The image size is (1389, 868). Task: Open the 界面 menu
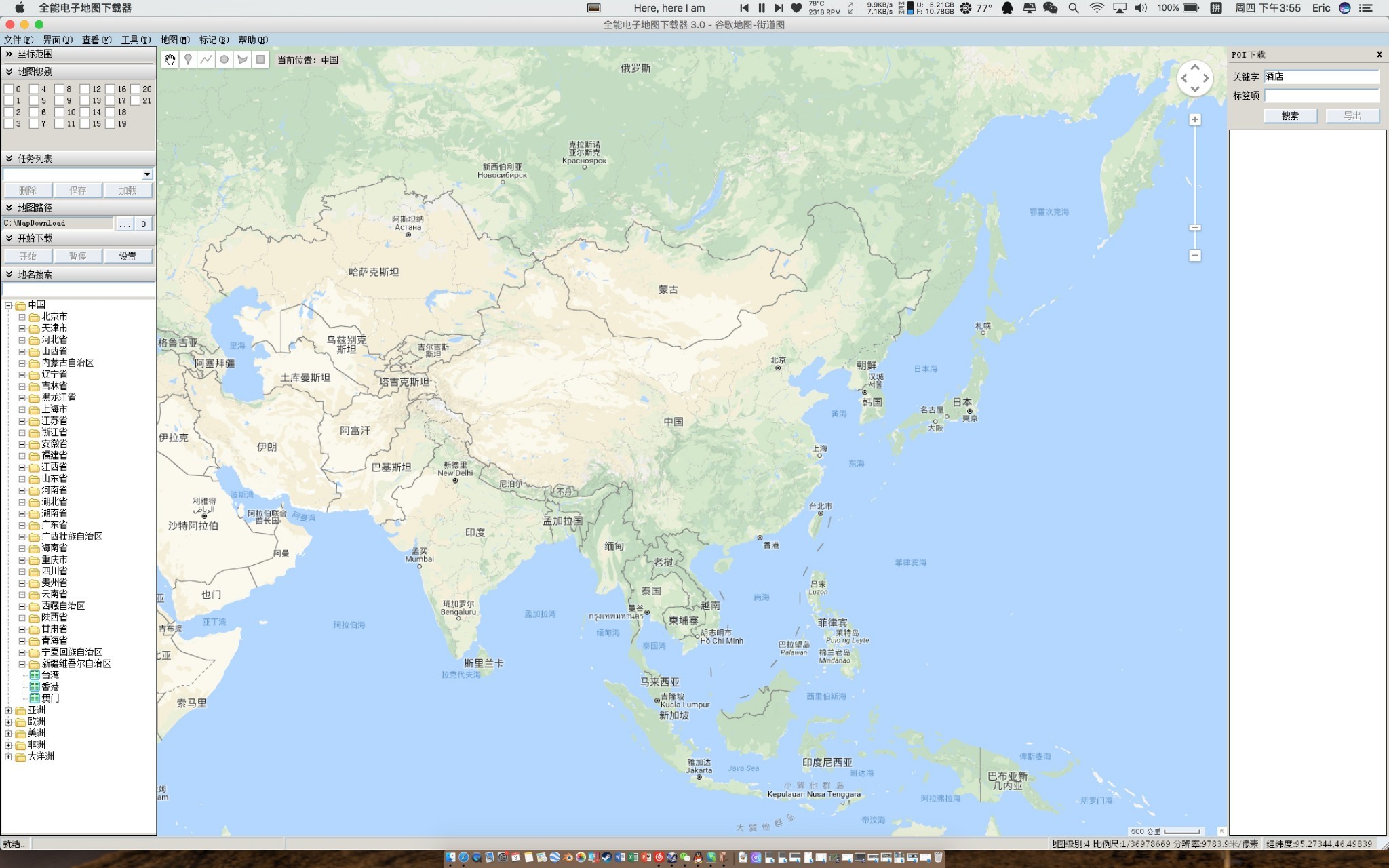[58, 40]
